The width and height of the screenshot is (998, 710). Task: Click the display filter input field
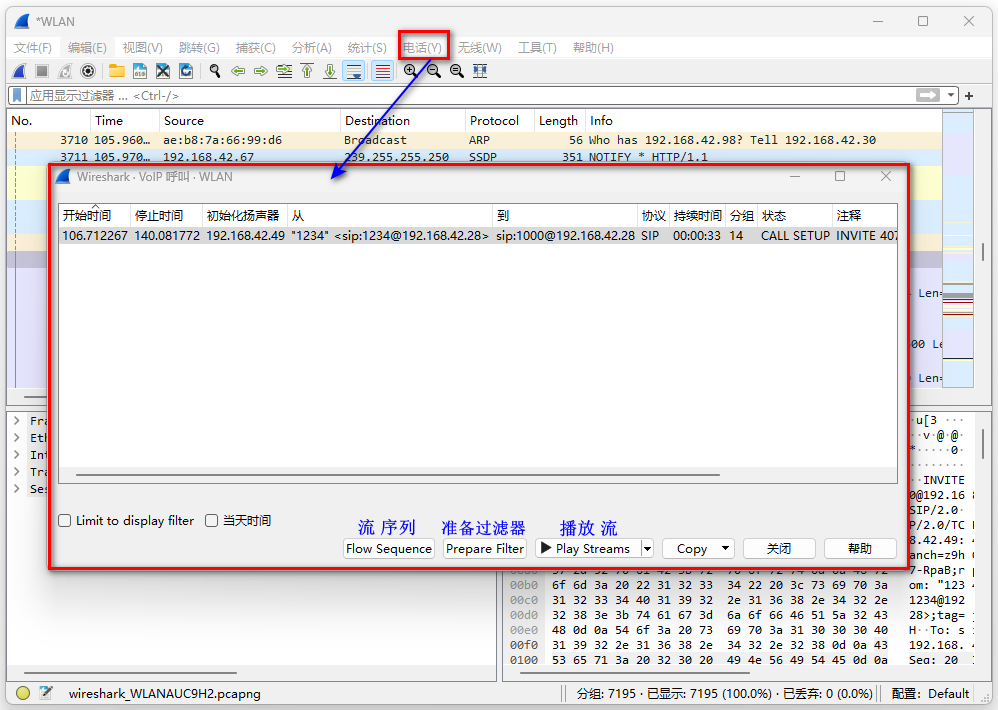click(471, 95)
